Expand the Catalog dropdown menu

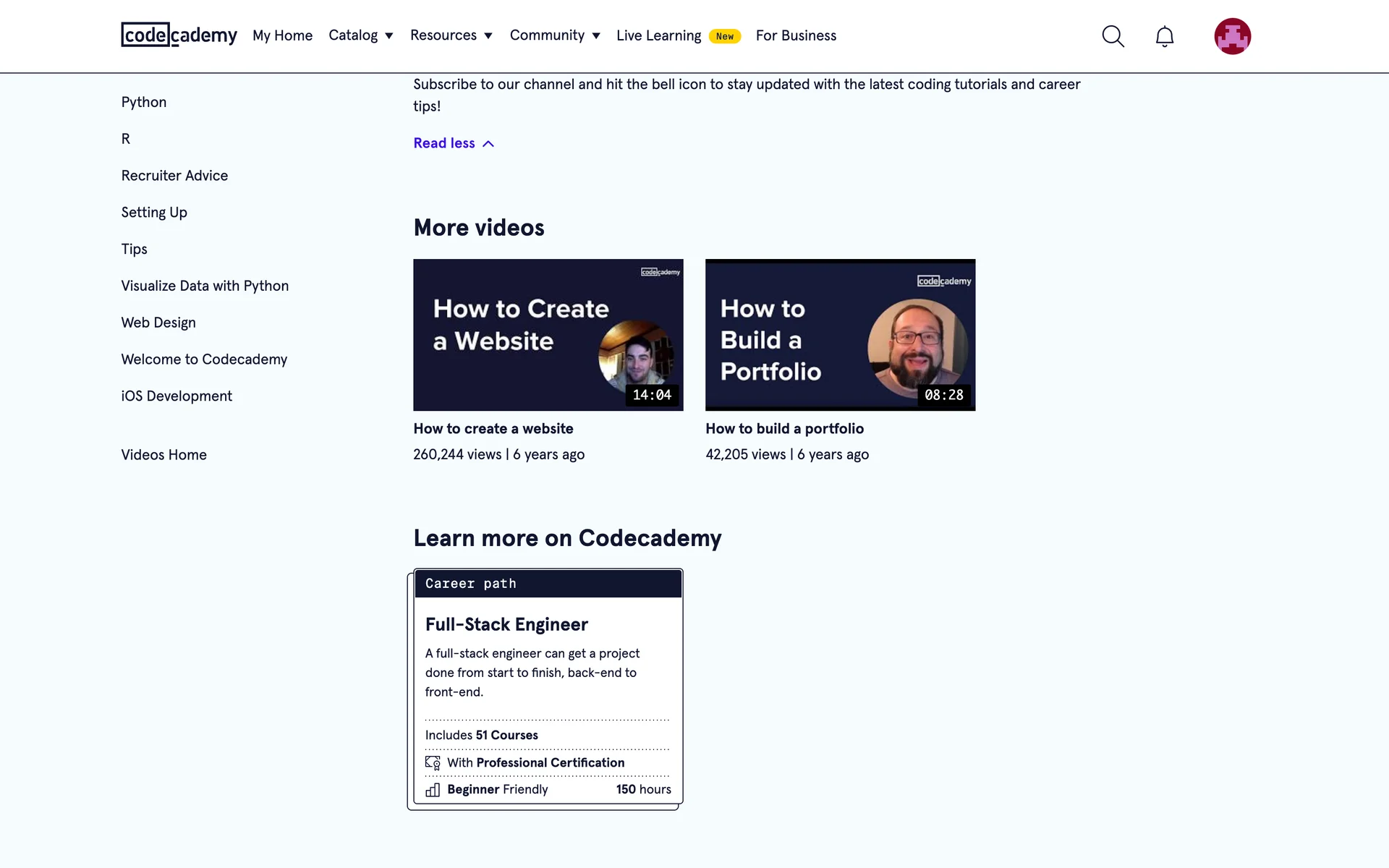point(360,35)
